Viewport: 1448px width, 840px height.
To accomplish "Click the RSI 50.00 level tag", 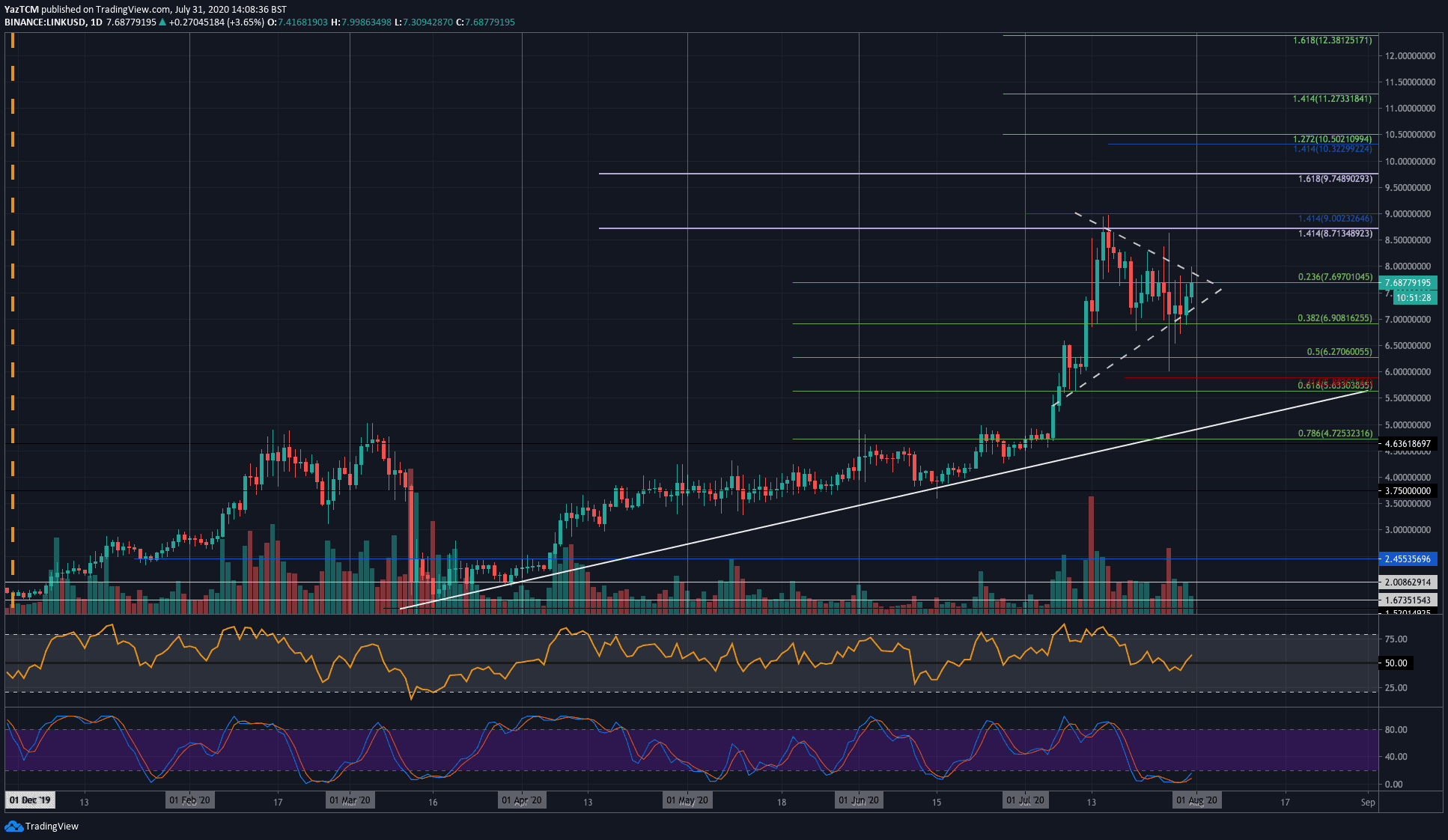I will [x=1396, y=663].
